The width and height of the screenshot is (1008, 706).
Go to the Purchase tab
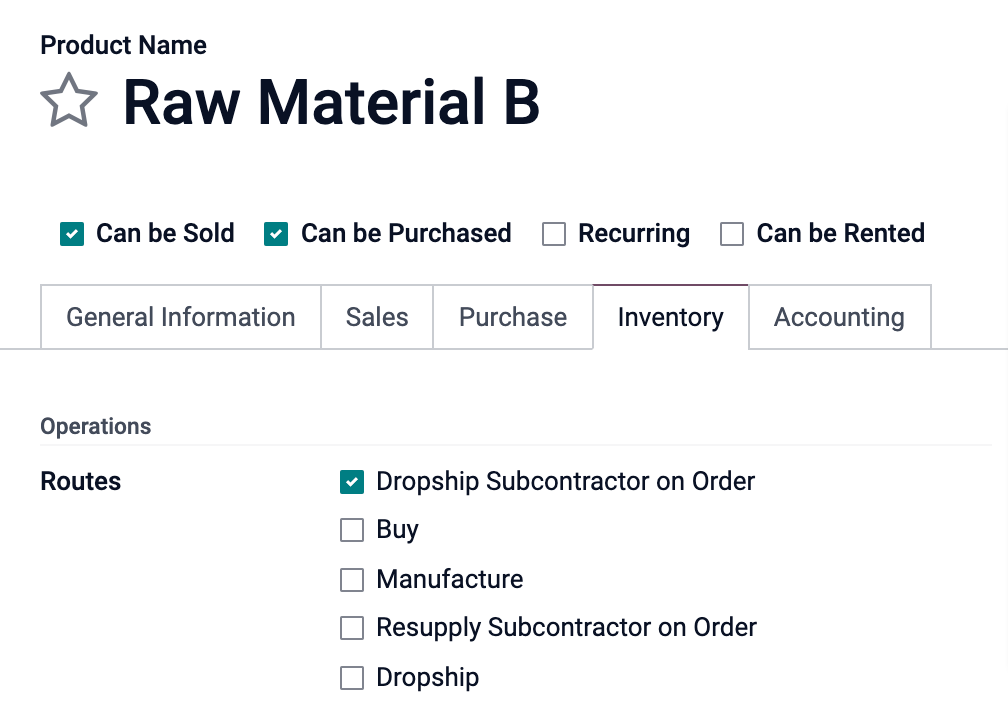click(513, 317)
